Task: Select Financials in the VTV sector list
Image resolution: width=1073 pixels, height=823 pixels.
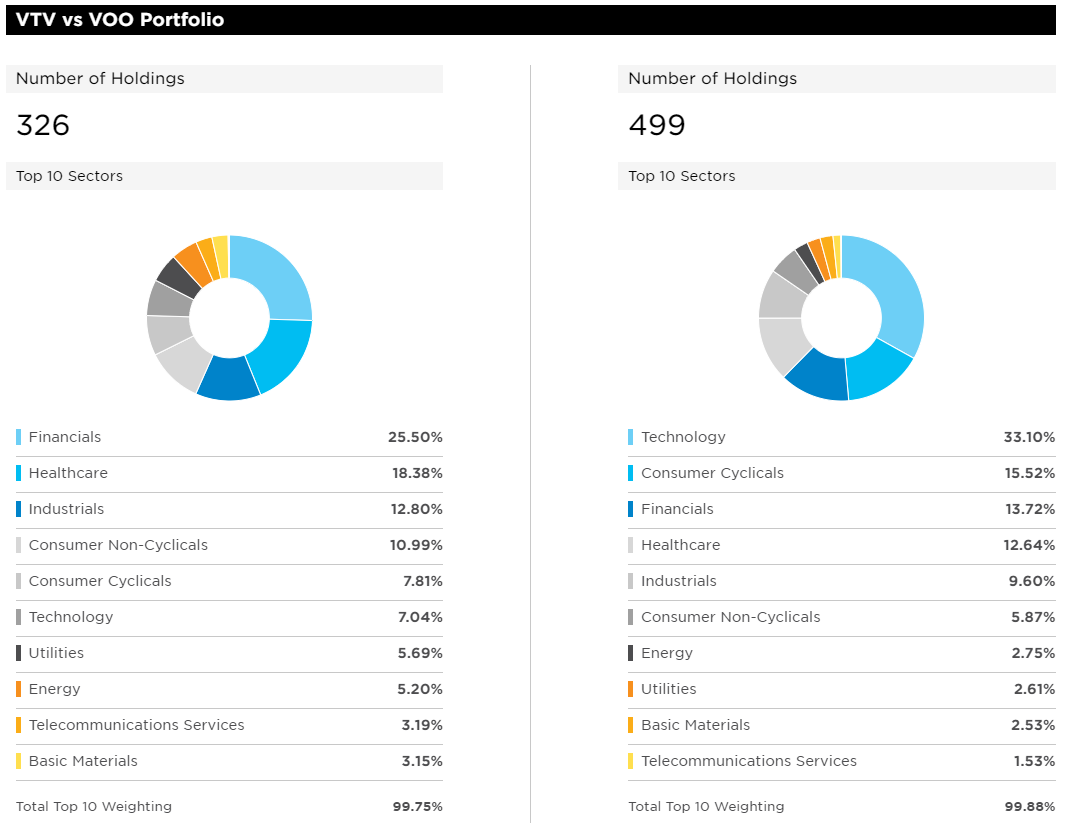Action: (64, 437)
